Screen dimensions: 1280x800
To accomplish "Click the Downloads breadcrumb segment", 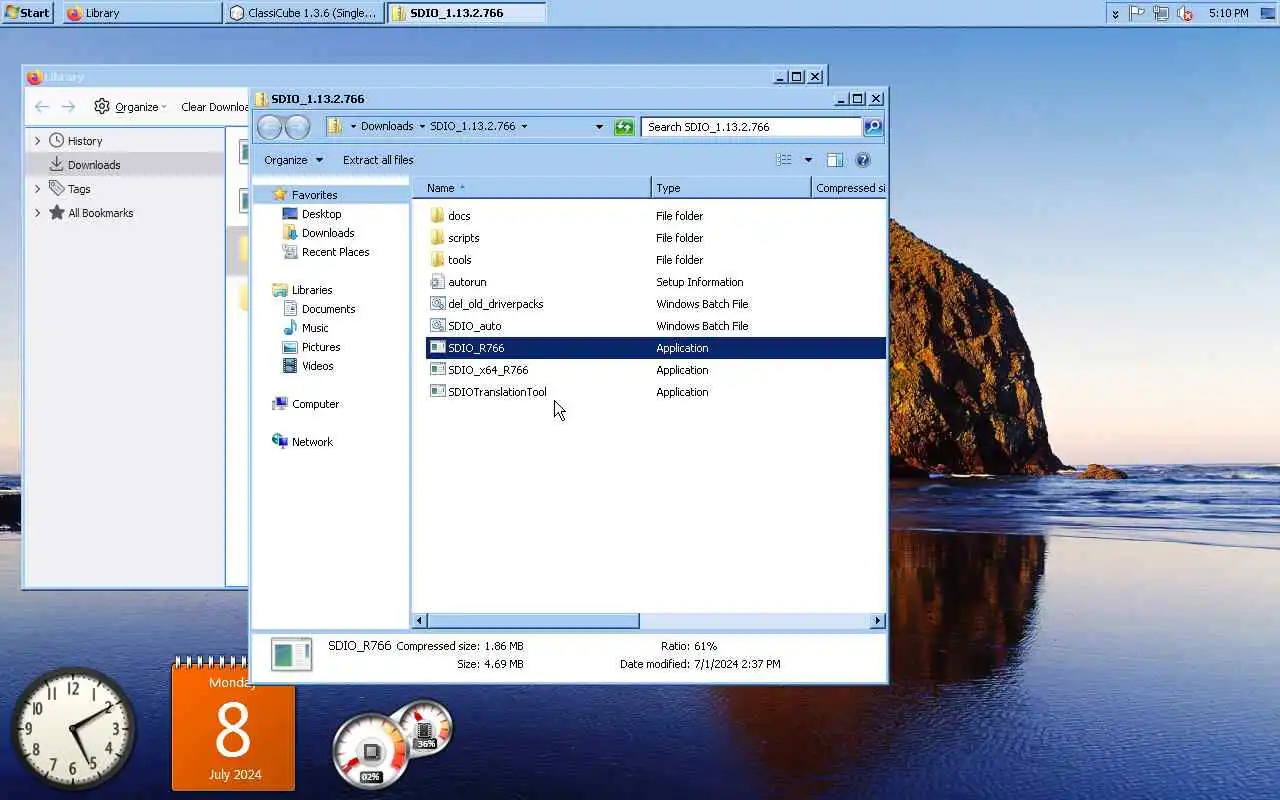I will tap(386, 127).
